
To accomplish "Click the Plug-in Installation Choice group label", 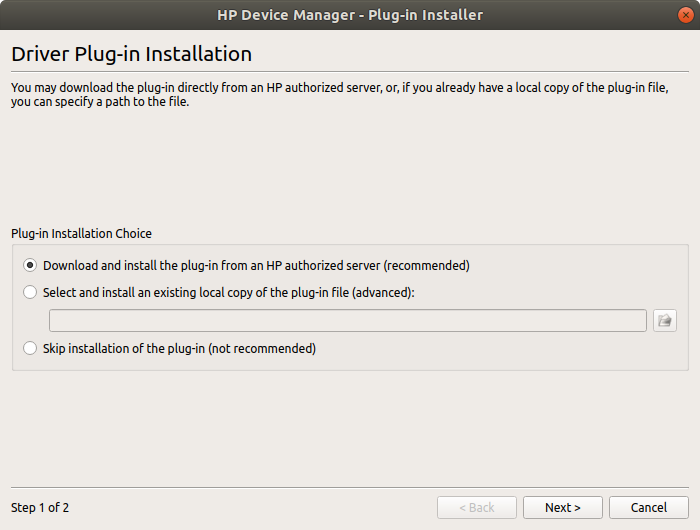I will [x=81, y=234].
